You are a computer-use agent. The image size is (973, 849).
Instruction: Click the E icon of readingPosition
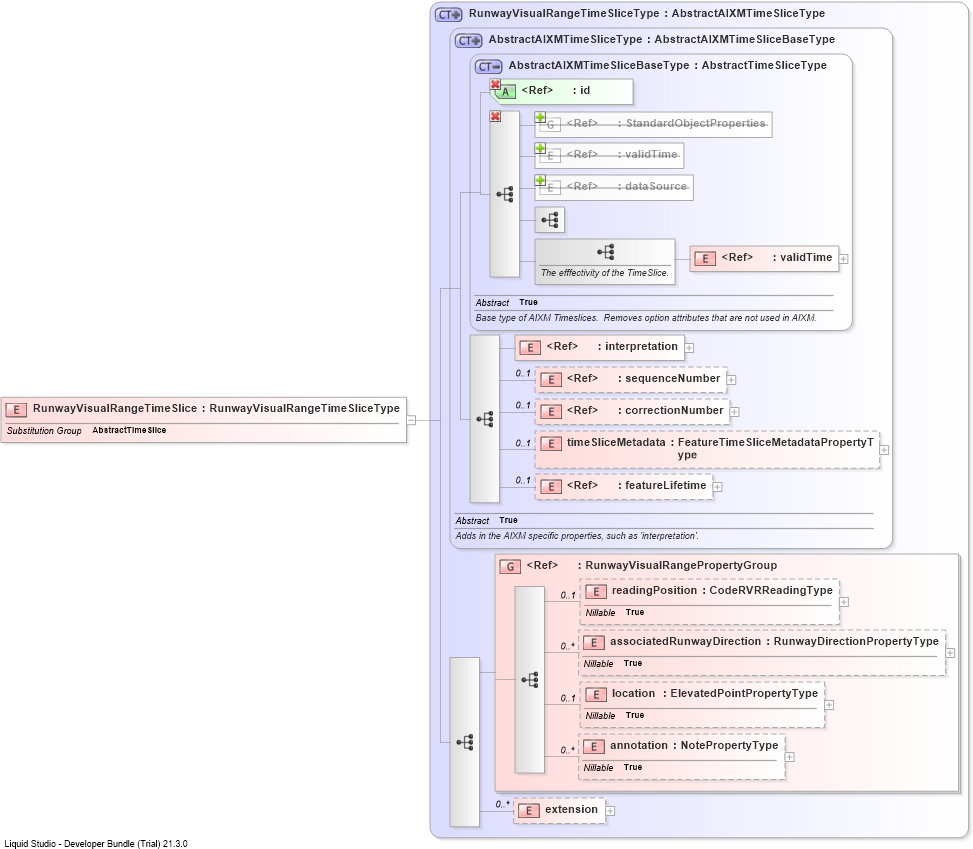click(x=596, y=591)
